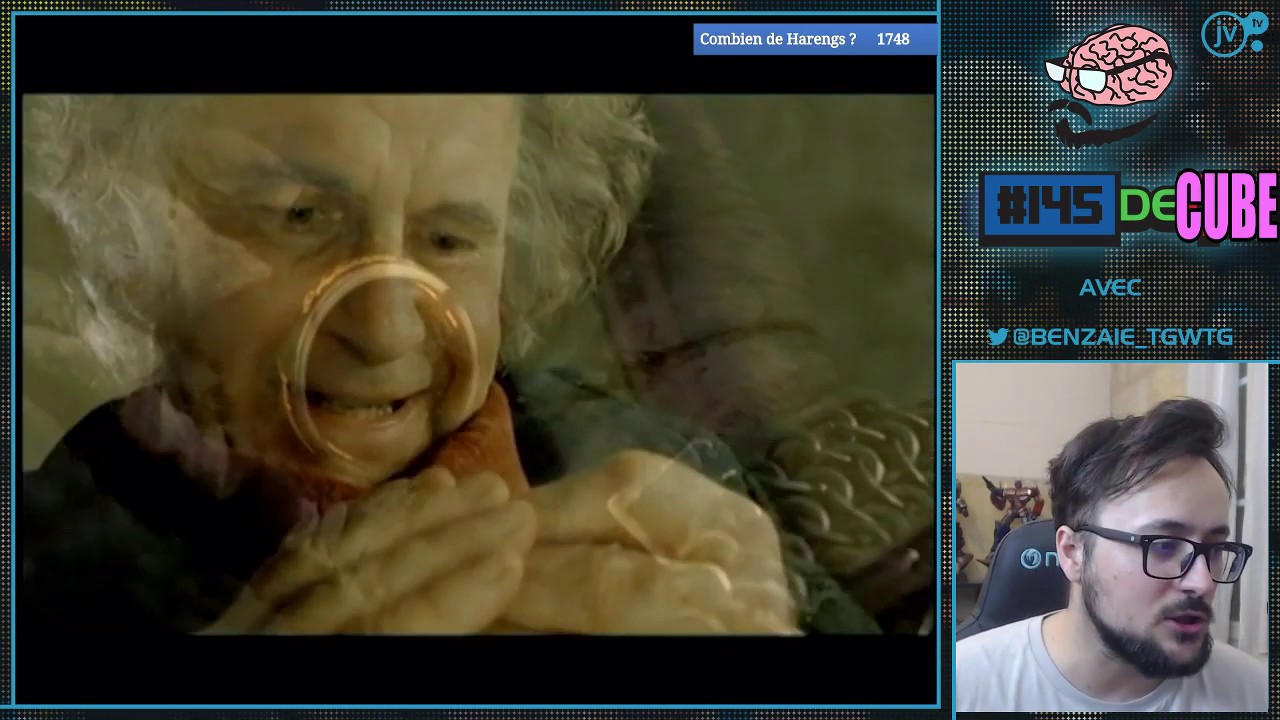Click the main movie video frame
The height and width of the screenshot is (720, 1280).
coord(478,365)
